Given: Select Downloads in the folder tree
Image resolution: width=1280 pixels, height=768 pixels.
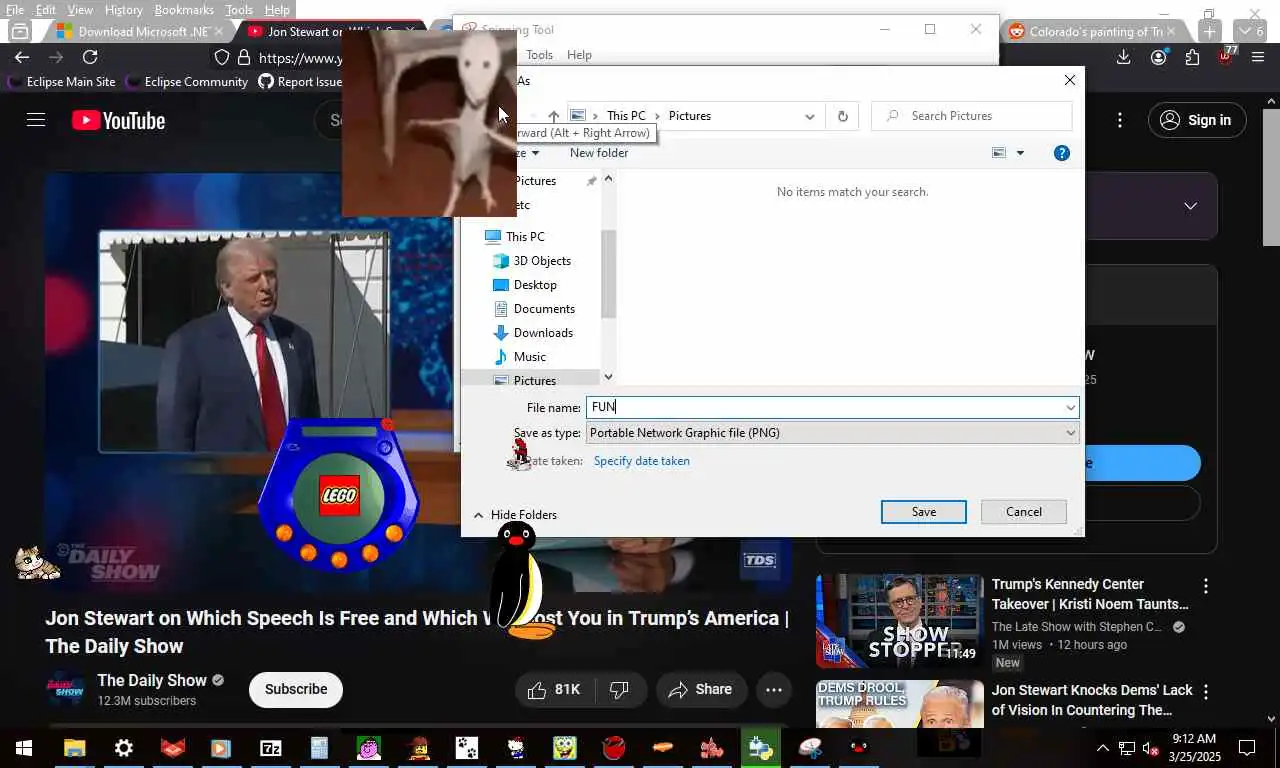Looking at the screenshot, I should [x=543, y=333].
